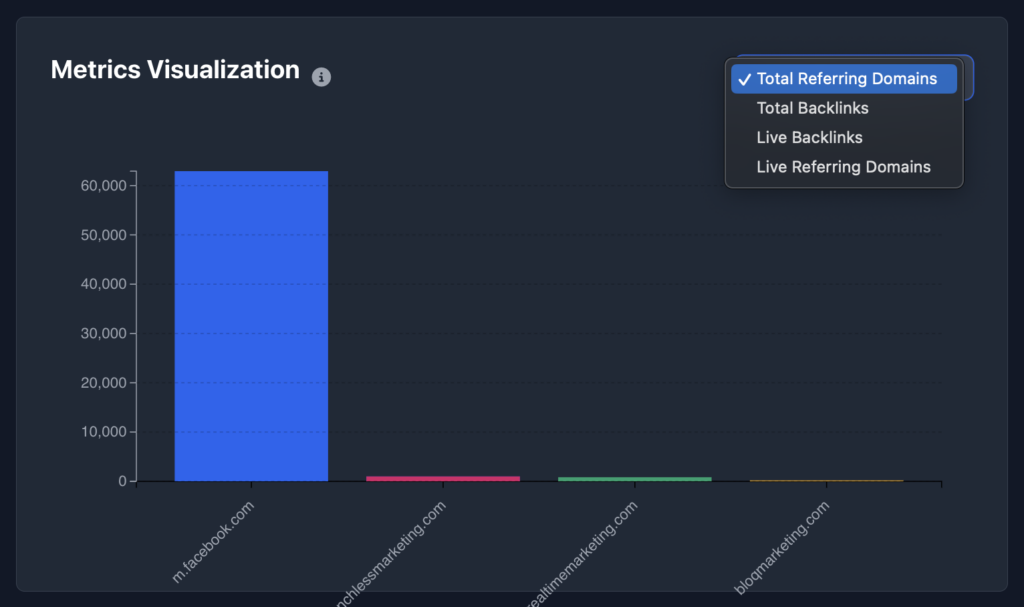
Task: Click the Metrics Visualization heading
Action: tap(175, 69)
